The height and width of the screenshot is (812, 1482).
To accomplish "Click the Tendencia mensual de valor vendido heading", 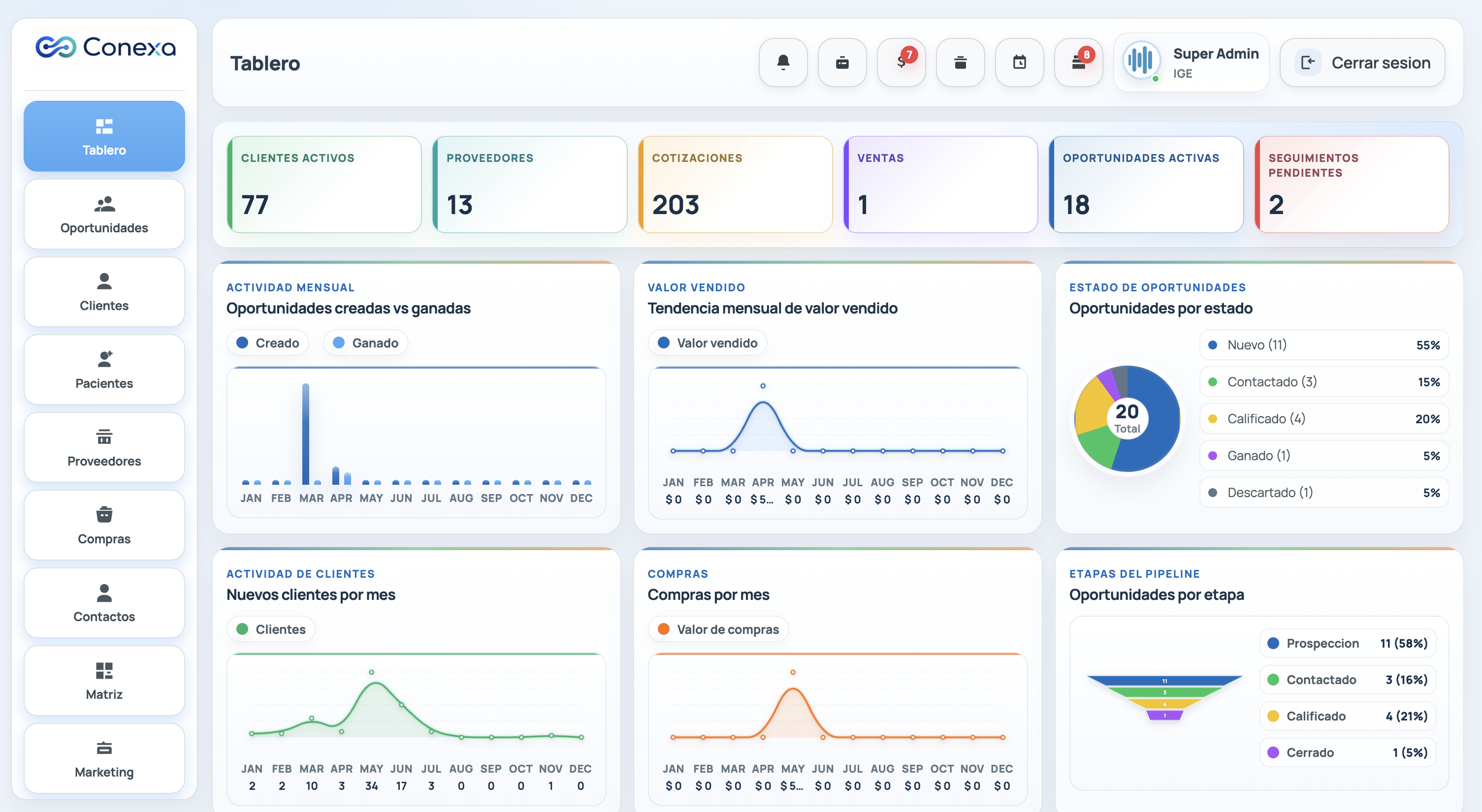I will tap(773, 308).
